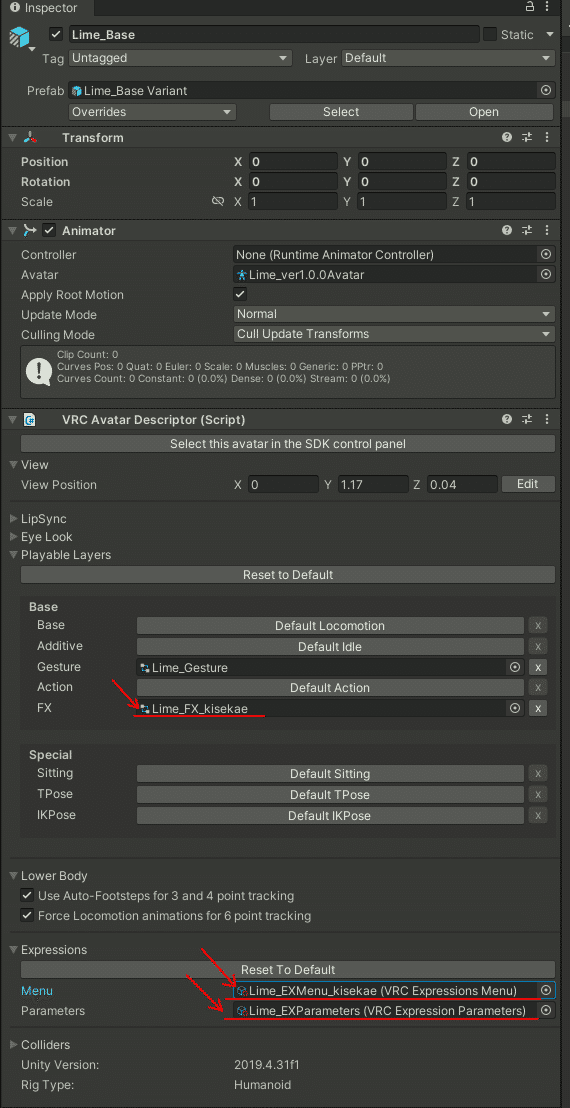Click Reset To Default under Expressions
The width and height of the screenshot is (570, 1108).
[288, 970]
